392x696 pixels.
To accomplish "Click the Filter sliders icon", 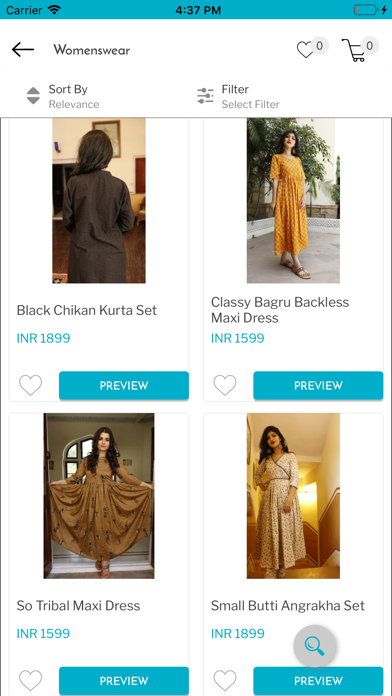I will 206,96.
